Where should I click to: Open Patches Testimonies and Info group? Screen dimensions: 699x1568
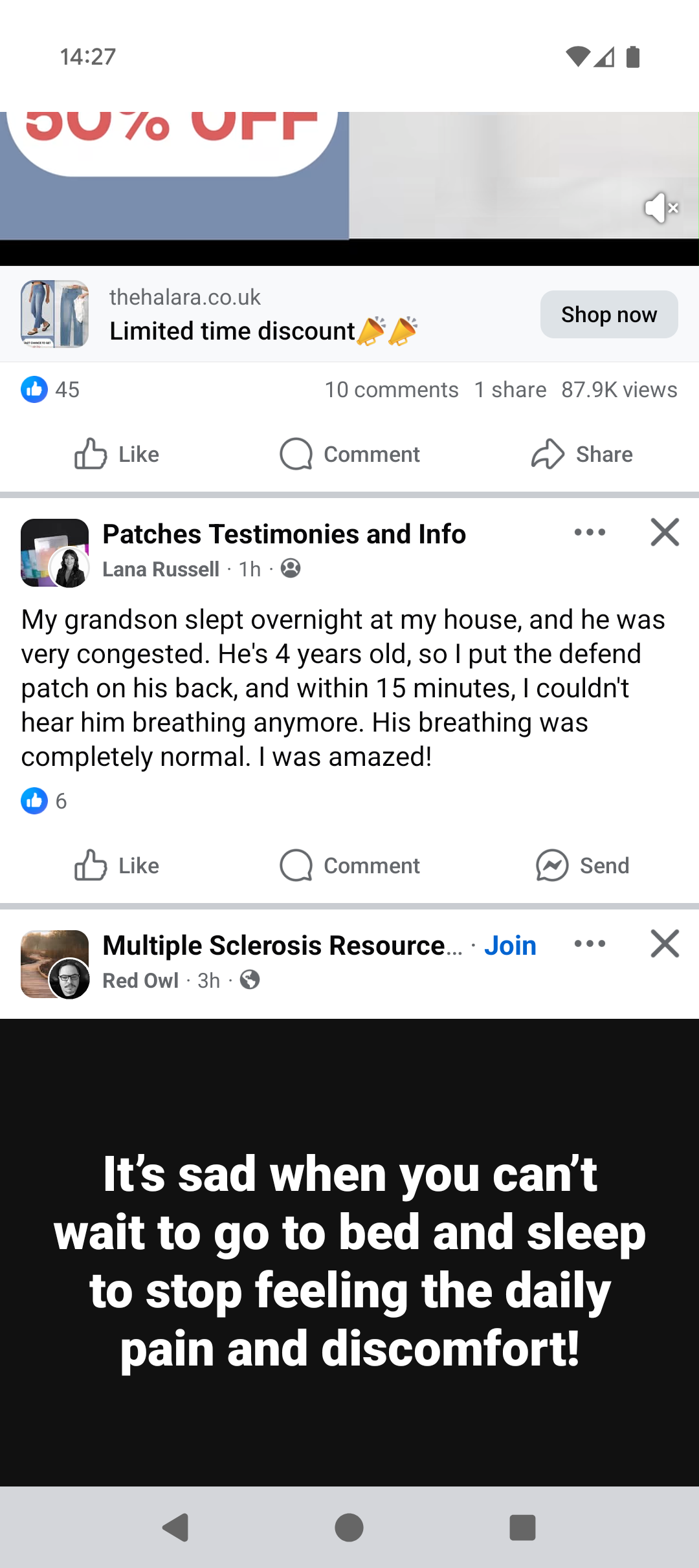(x=284, y=534)
